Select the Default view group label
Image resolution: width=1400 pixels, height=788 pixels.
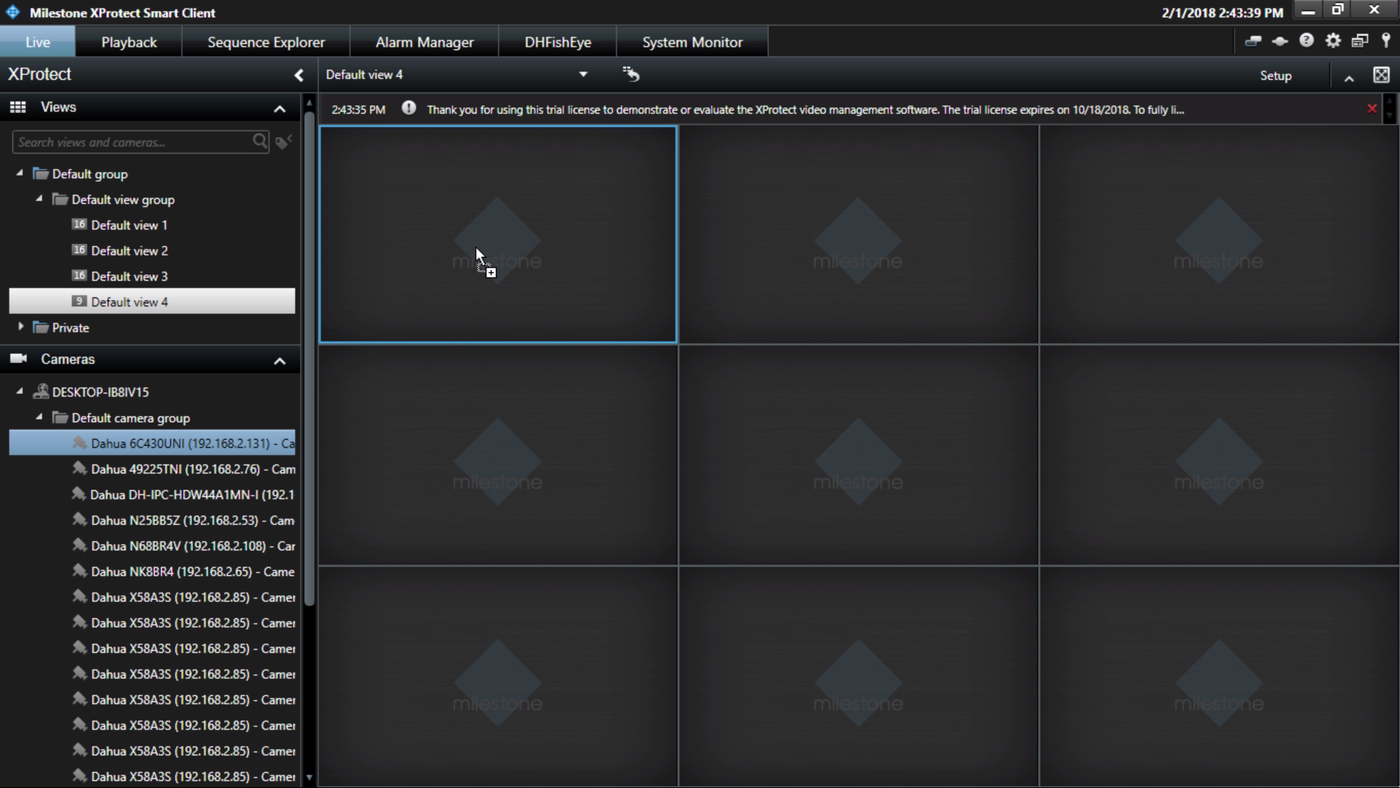tap(123, 199)
